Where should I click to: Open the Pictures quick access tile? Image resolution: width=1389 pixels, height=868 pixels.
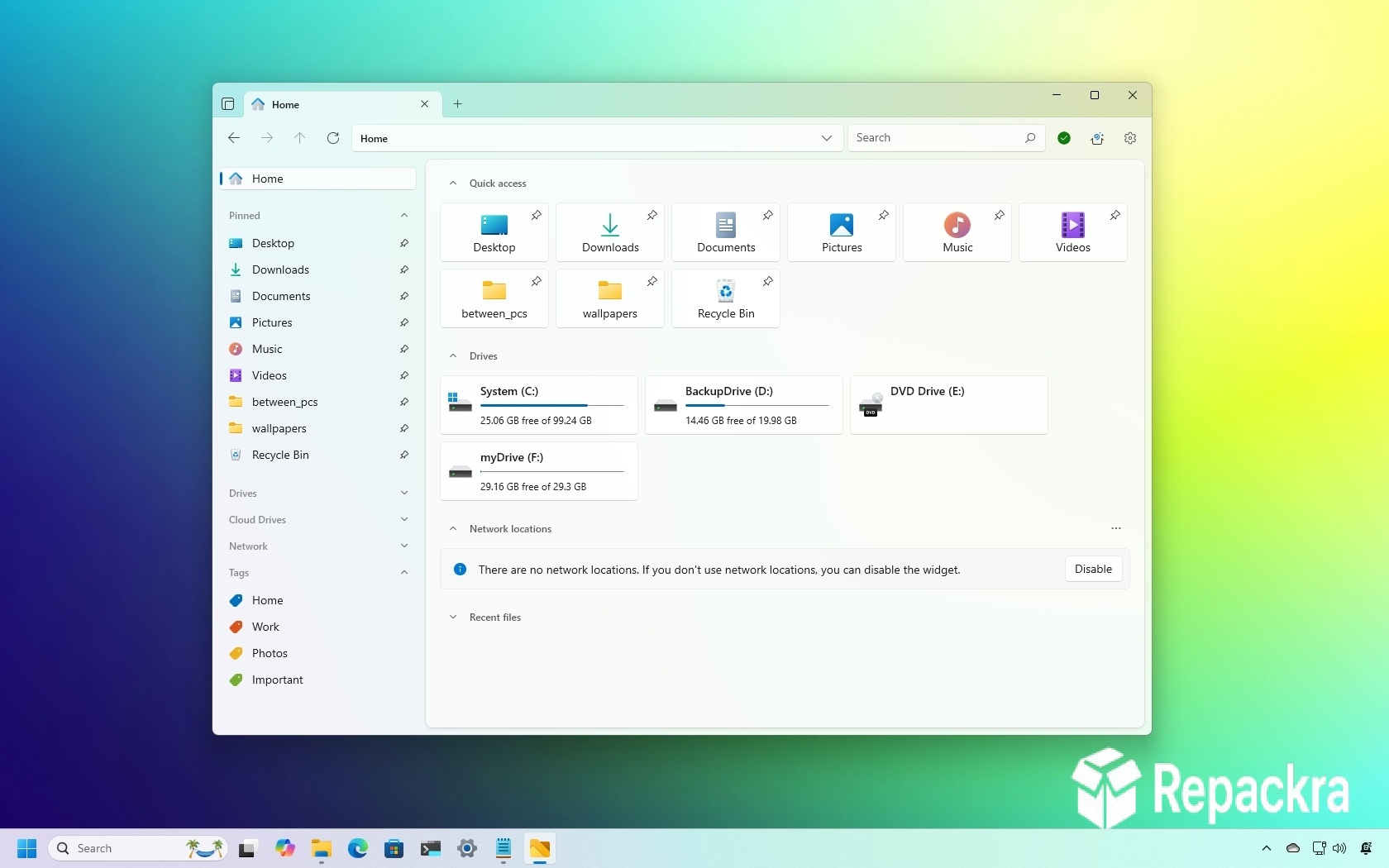[x=842, y=232]
